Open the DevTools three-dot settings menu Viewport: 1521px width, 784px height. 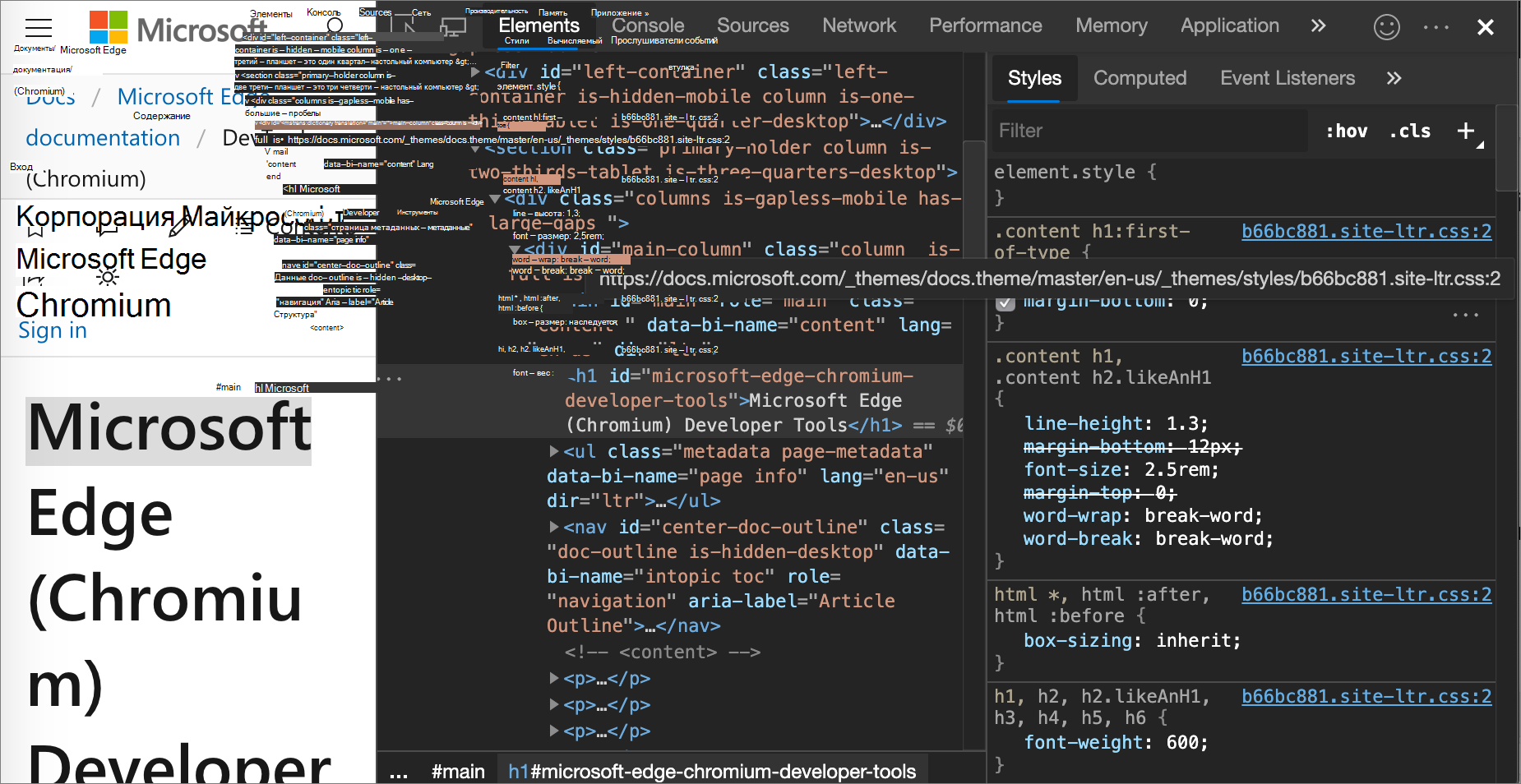tap(1435, 27)
